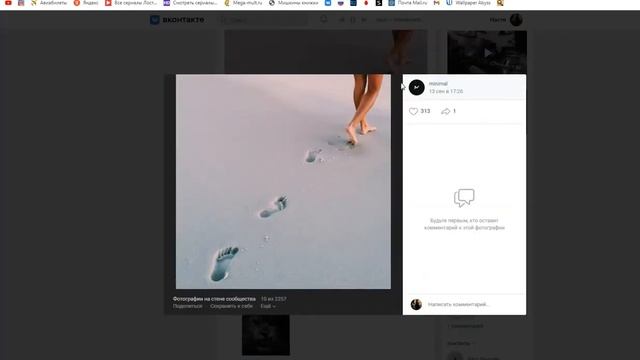The image size is (640, 360).
Task: Open the YouTube bookmark icon
Action: (x=8, y=3)
